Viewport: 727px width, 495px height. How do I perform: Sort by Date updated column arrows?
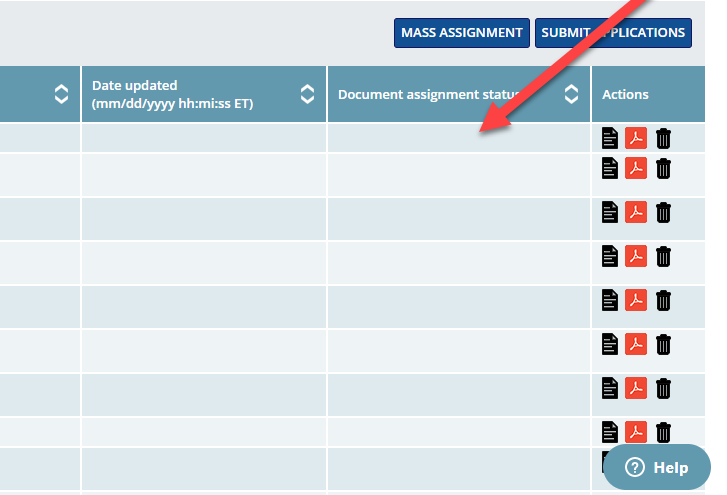point(307,94)
